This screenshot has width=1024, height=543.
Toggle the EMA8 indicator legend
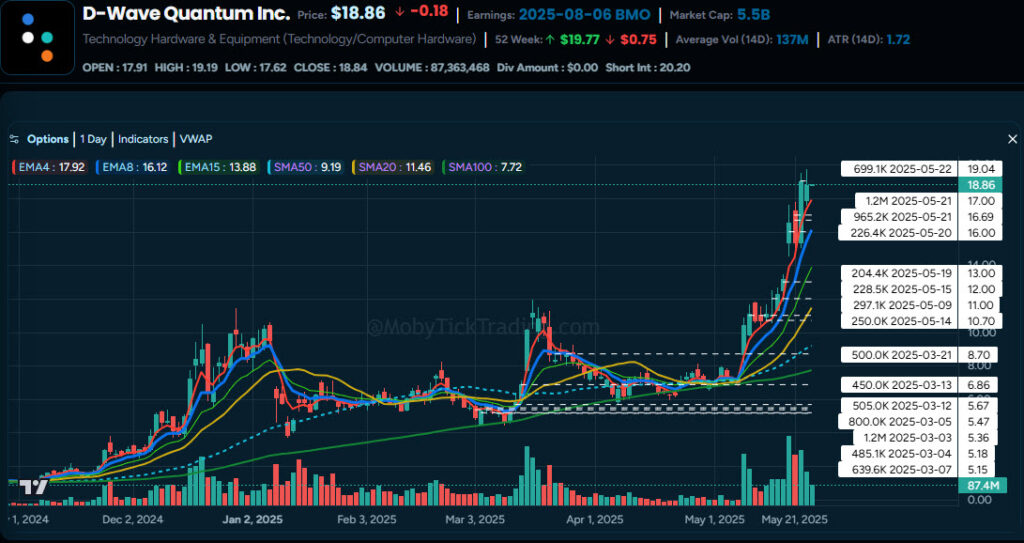click(133, 167)
